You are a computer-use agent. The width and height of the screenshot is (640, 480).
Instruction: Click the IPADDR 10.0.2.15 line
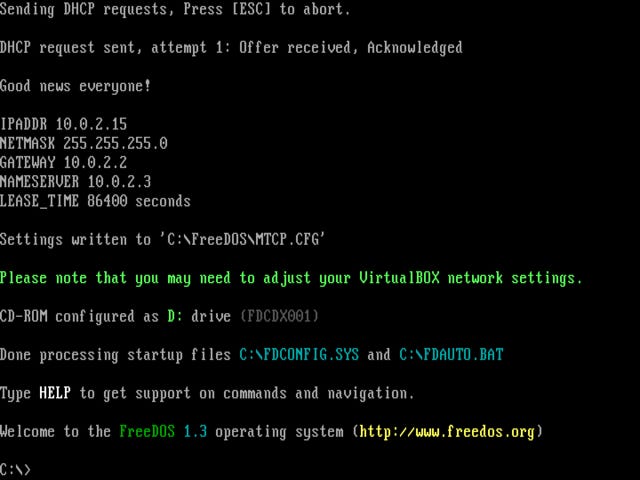click(64, 124)
